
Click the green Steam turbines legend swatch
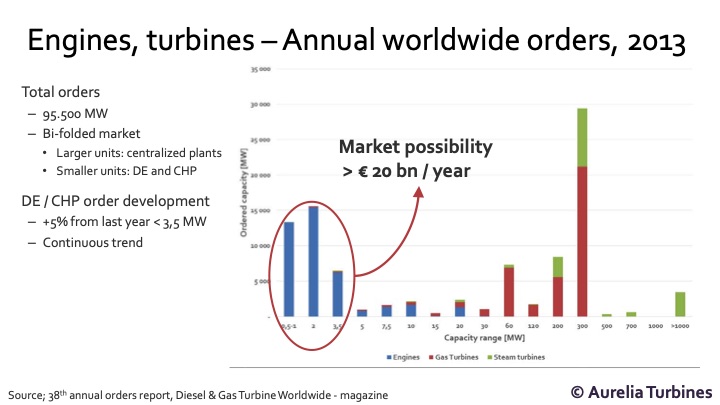click(489, 357)
